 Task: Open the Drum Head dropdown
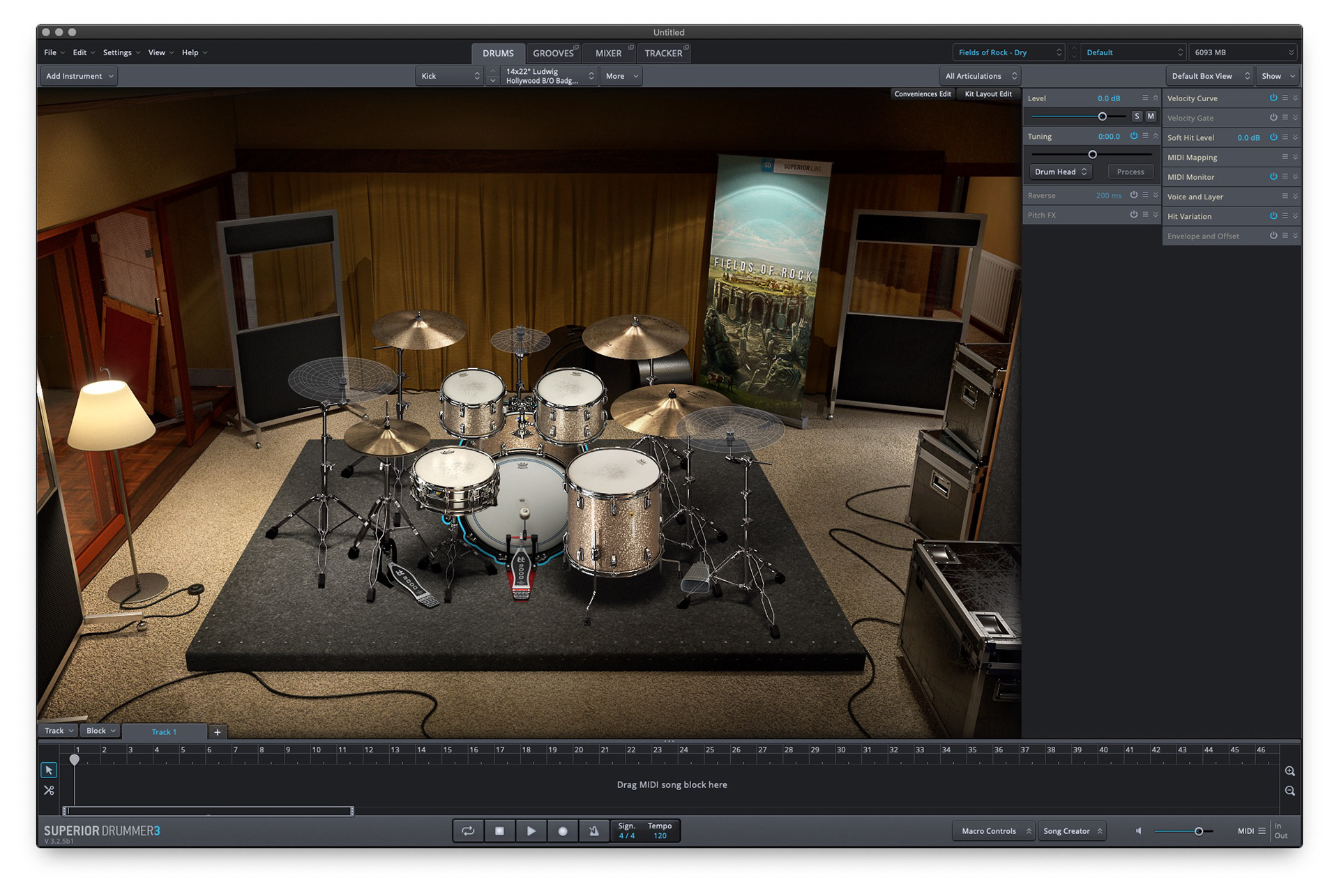tap(1060, 172)
